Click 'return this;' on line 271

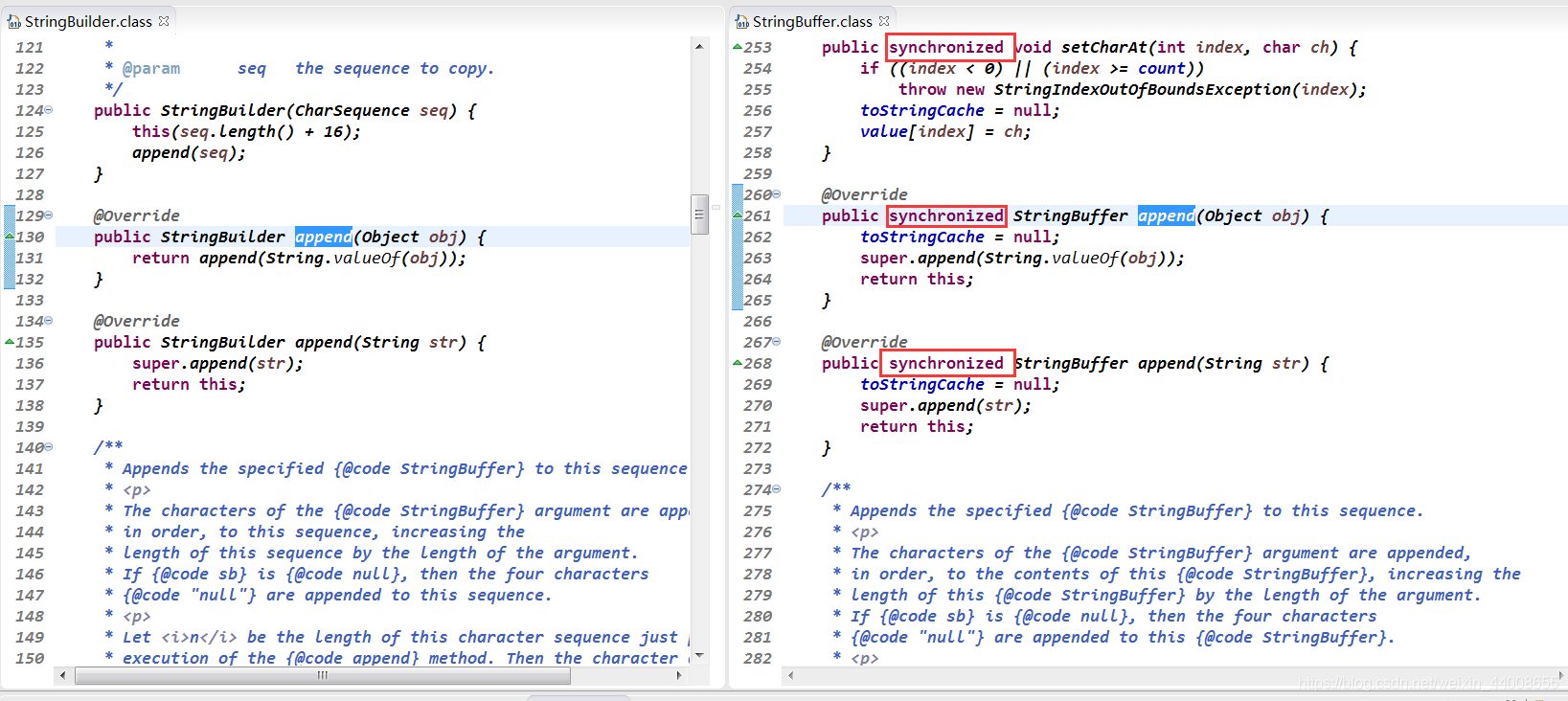pyautogui.click(x=918, y=426)
